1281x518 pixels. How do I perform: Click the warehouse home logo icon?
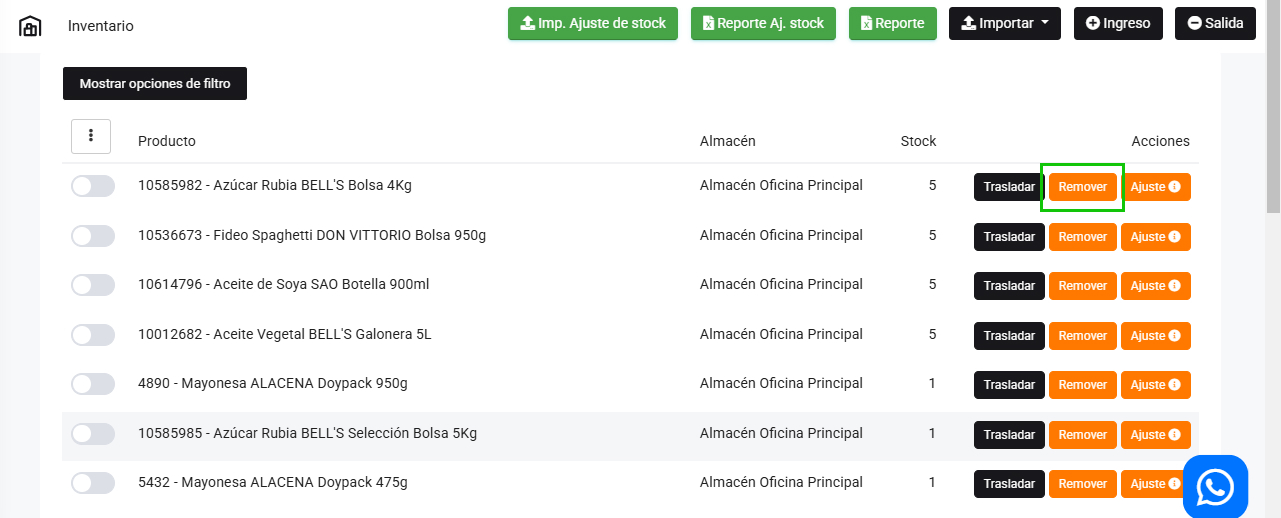coord(31,26)
